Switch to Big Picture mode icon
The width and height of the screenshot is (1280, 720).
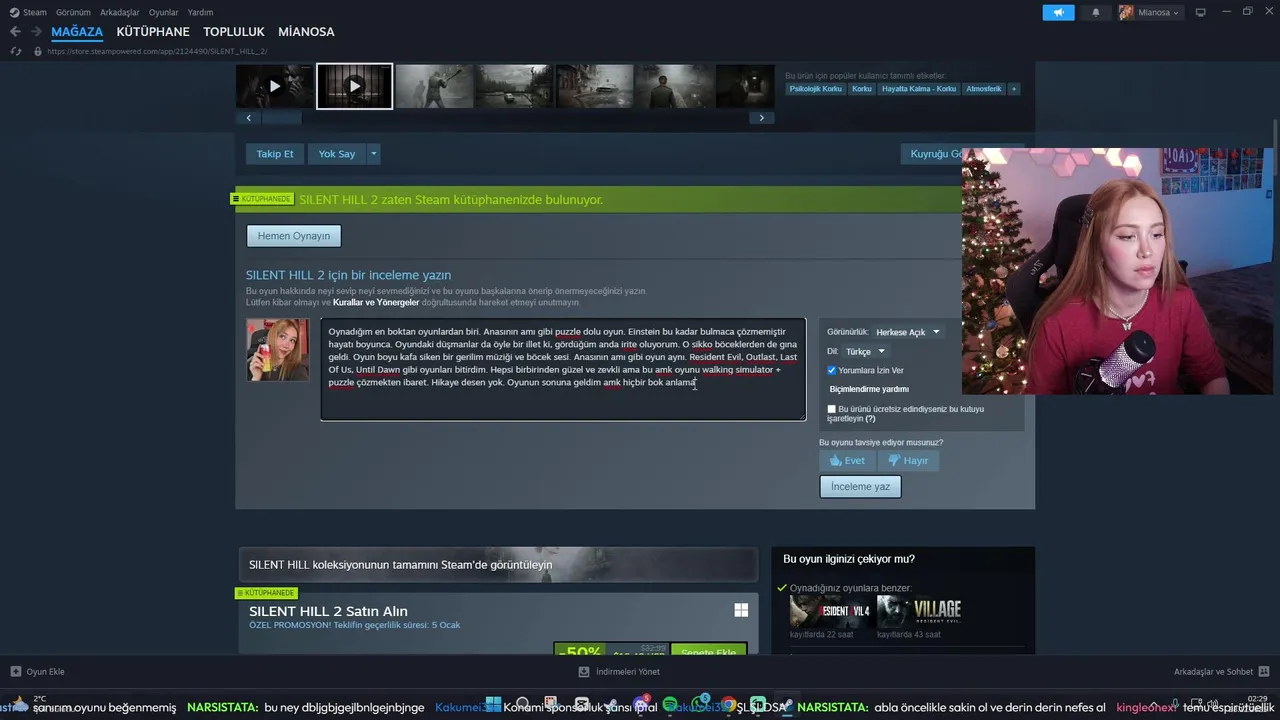click(x=1200, y=12)
